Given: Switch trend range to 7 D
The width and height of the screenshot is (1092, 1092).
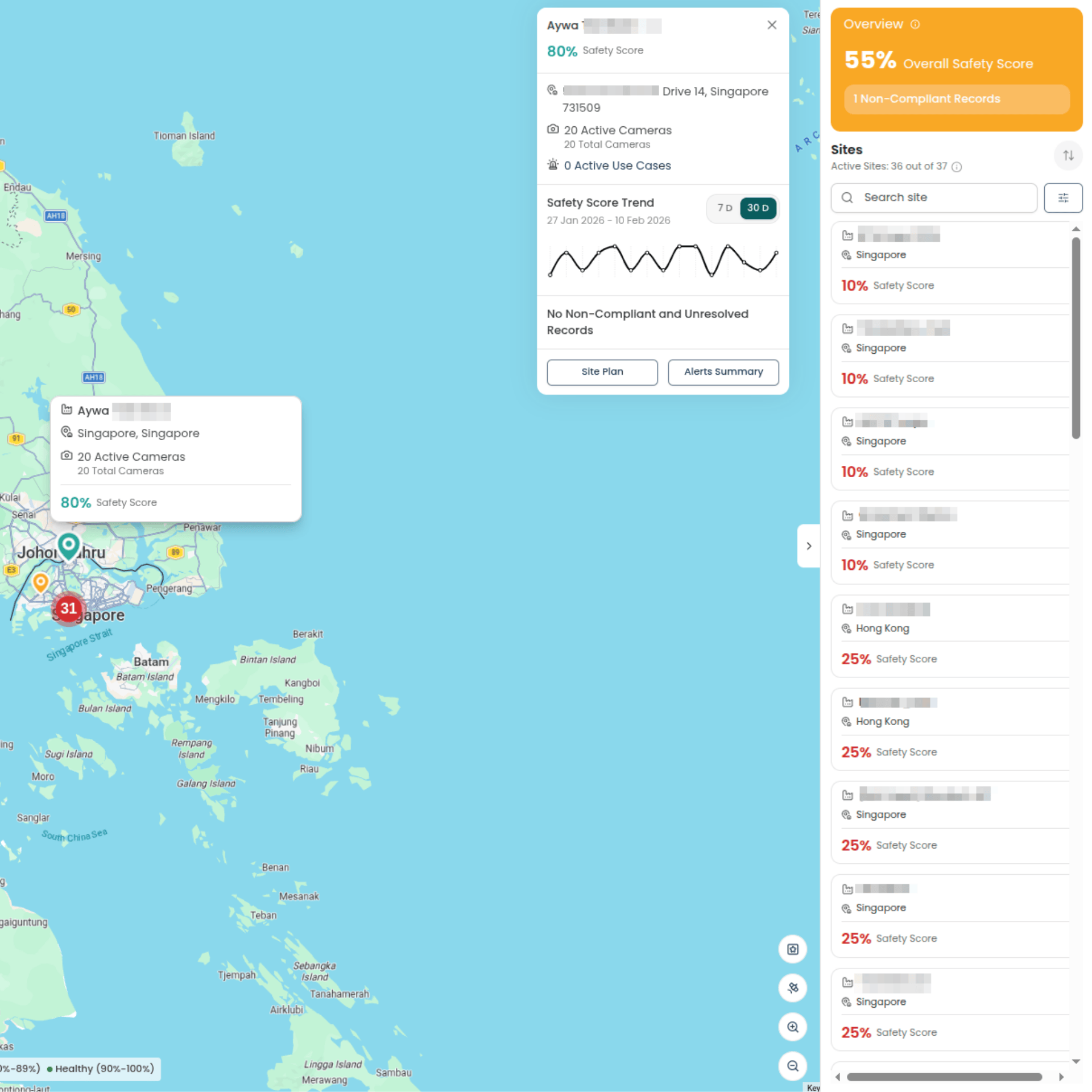Looking at the screenshot, I should click(724, 208).
